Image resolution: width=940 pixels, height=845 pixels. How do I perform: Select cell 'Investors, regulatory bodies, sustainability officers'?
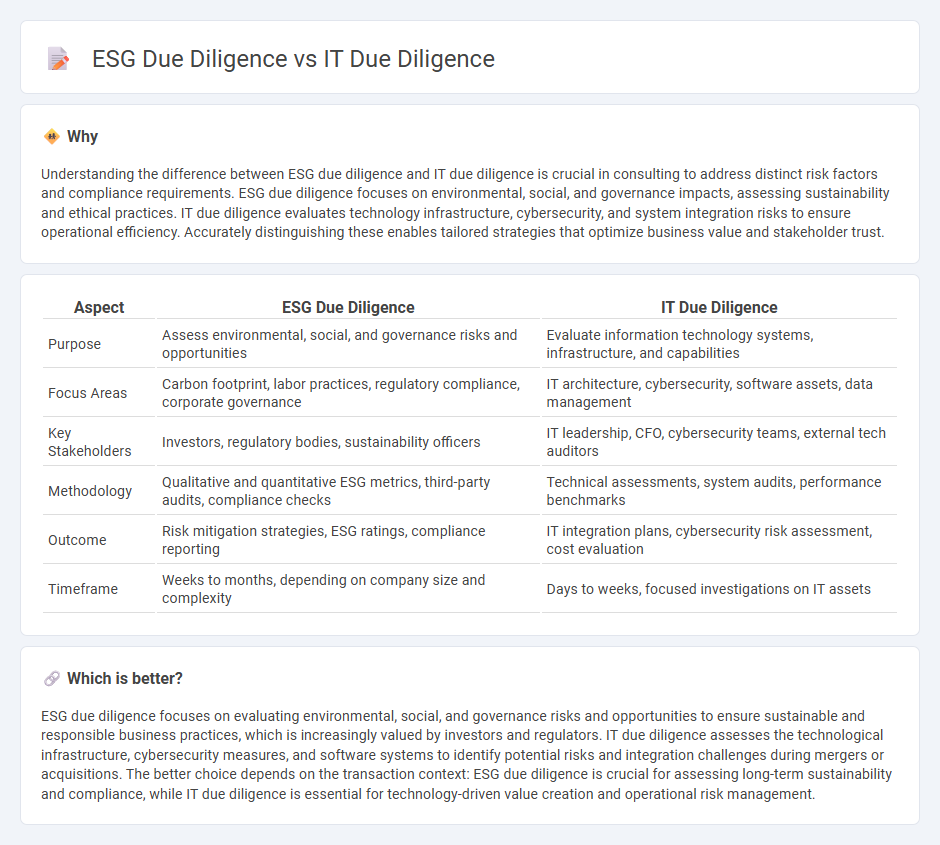coord(348,442)
